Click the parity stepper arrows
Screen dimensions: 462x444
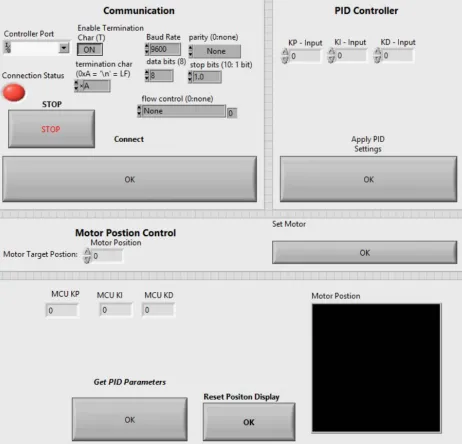tap(191, 51)
